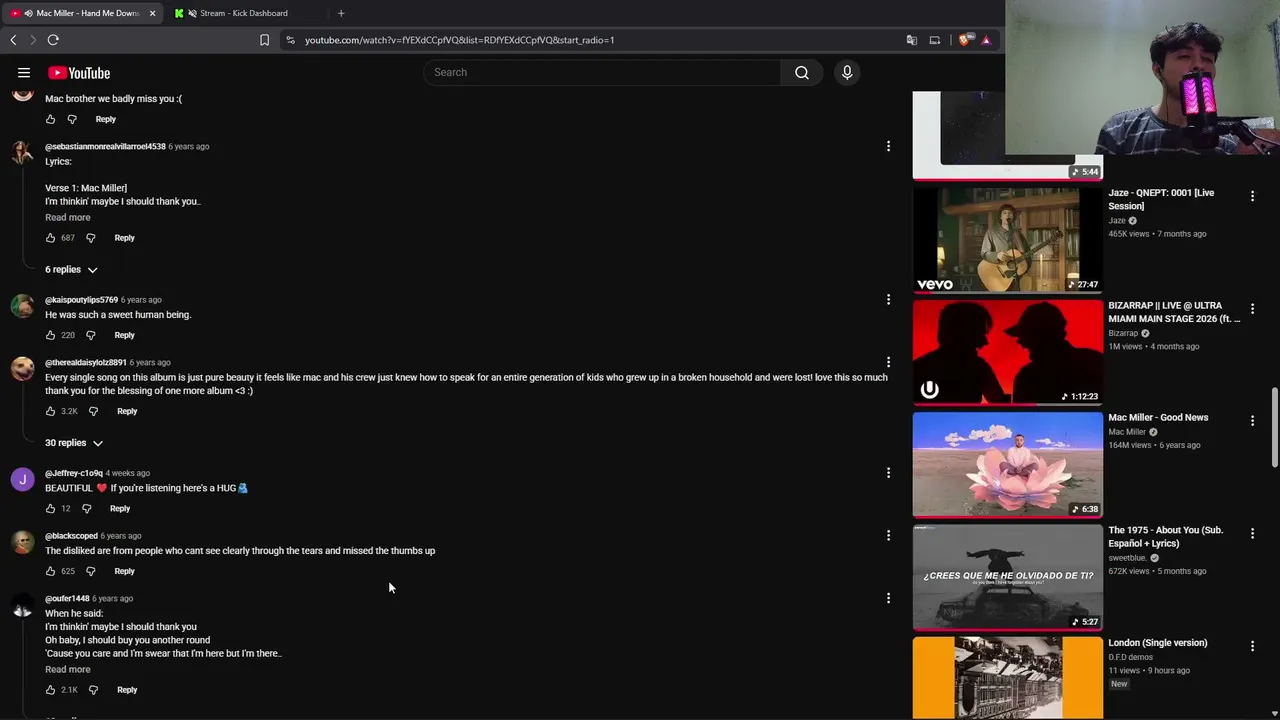
Task: Open the Brave Shields icon
Action: (x=964, y=40)
